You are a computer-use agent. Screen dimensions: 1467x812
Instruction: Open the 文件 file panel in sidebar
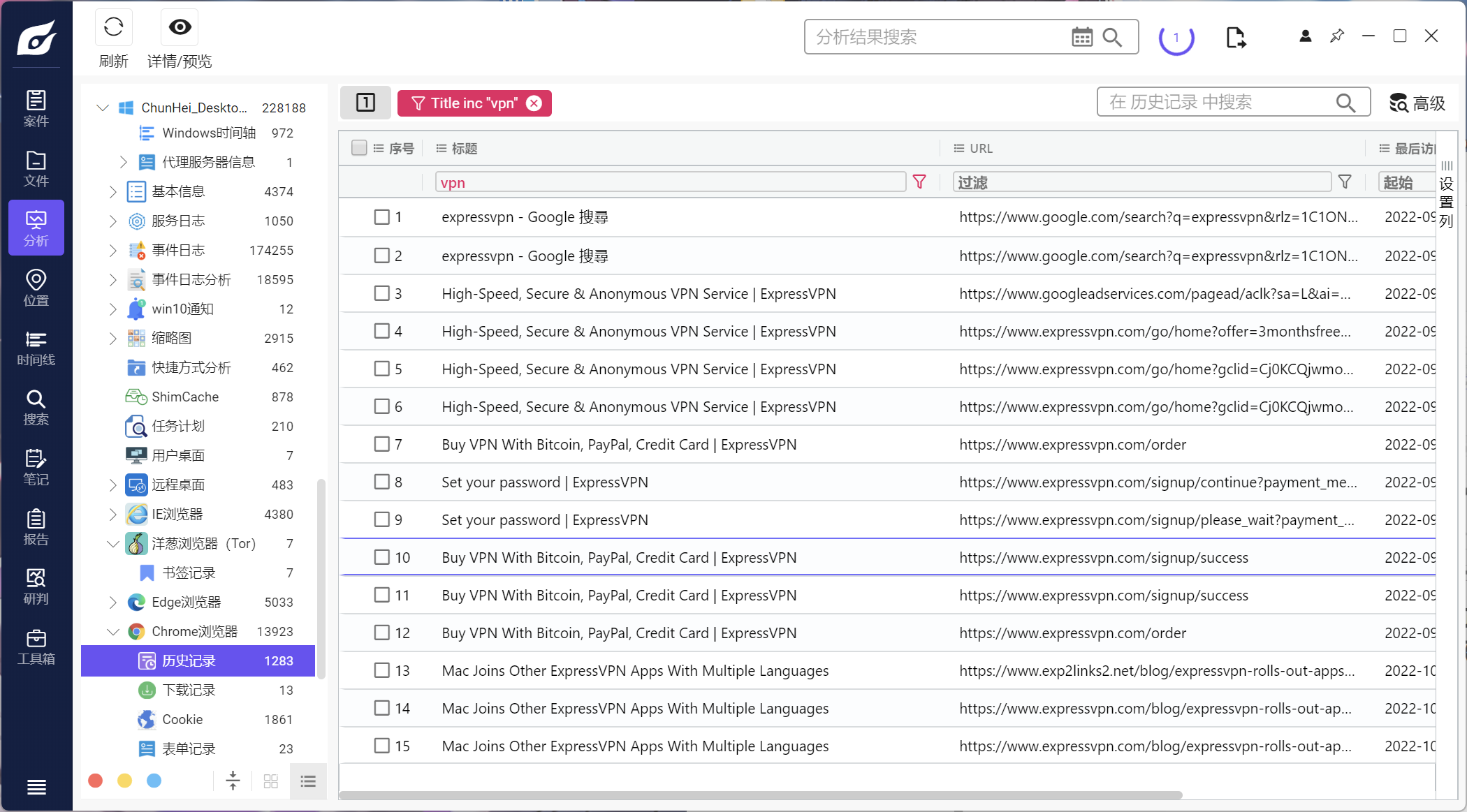coord(36,168)
